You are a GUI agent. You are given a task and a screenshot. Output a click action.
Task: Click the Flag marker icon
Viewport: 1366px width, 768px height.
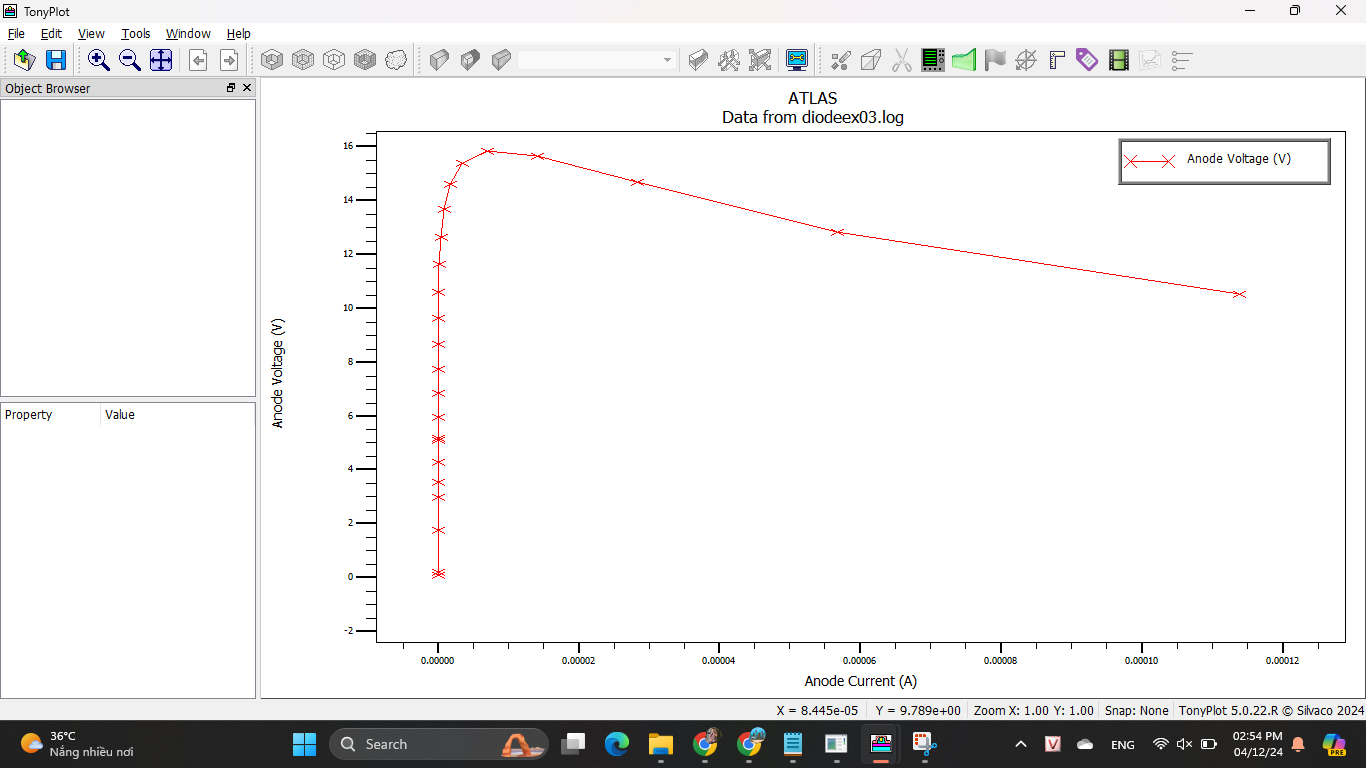995,60
